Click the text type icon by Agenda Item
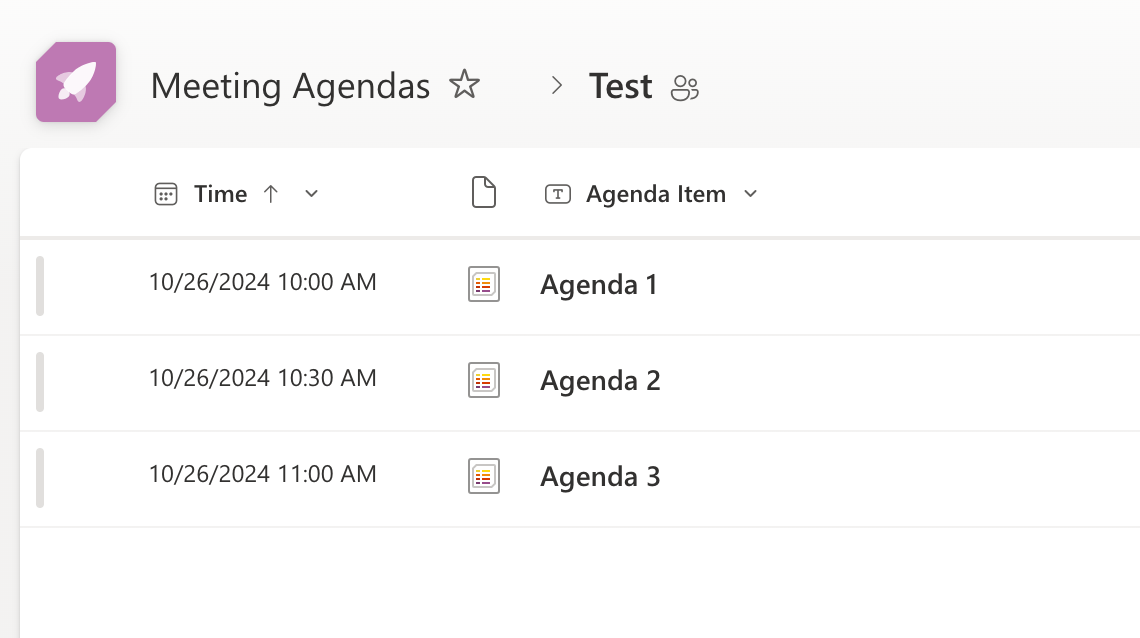1140x638 pixels. click(558, 194)
